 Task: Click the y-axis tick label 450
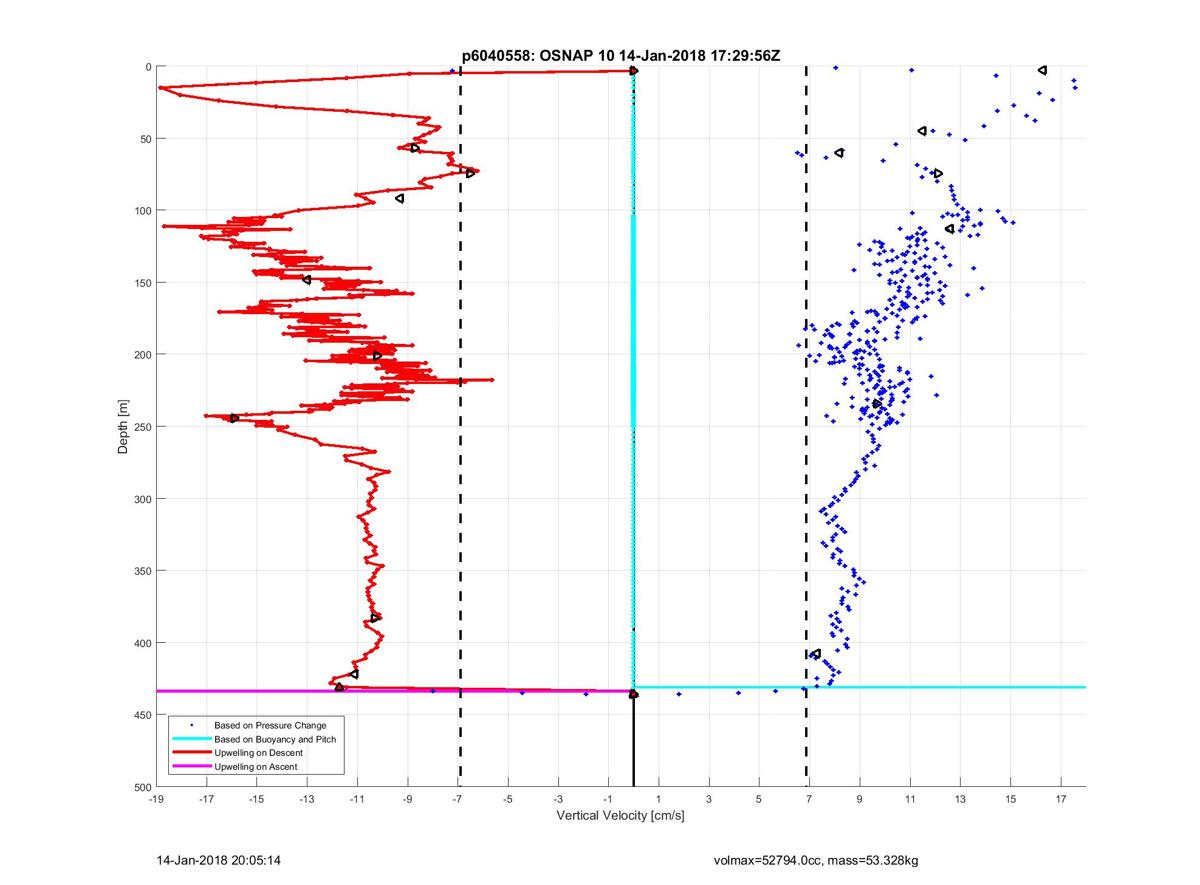click(141, 715)
